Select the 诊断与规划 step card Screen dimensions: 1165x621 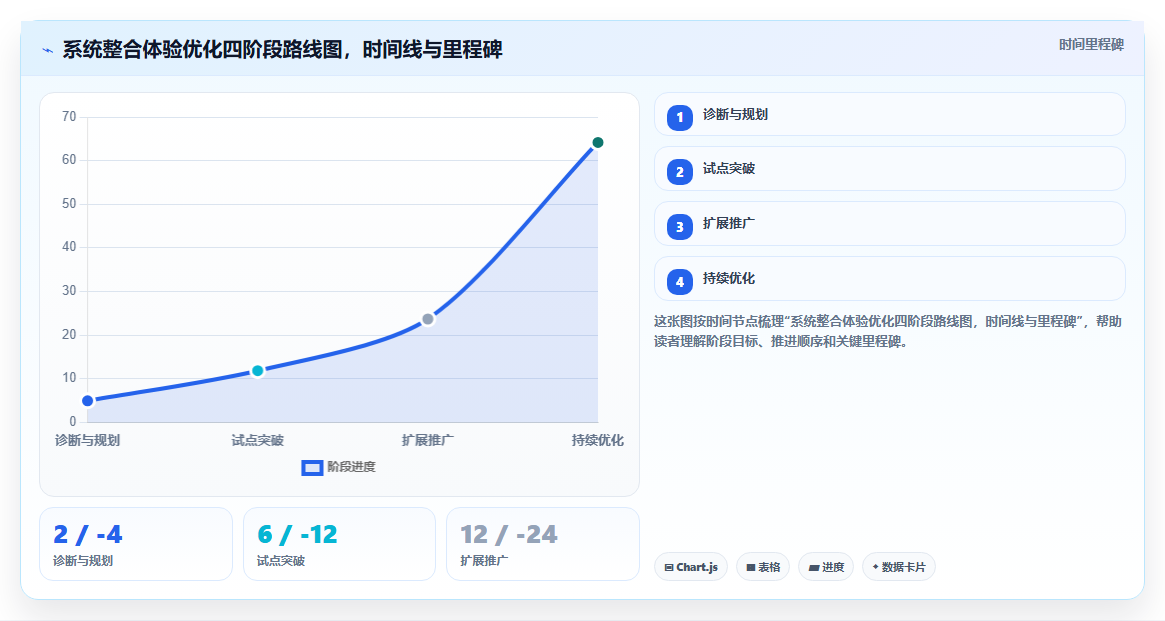(889, 114)
